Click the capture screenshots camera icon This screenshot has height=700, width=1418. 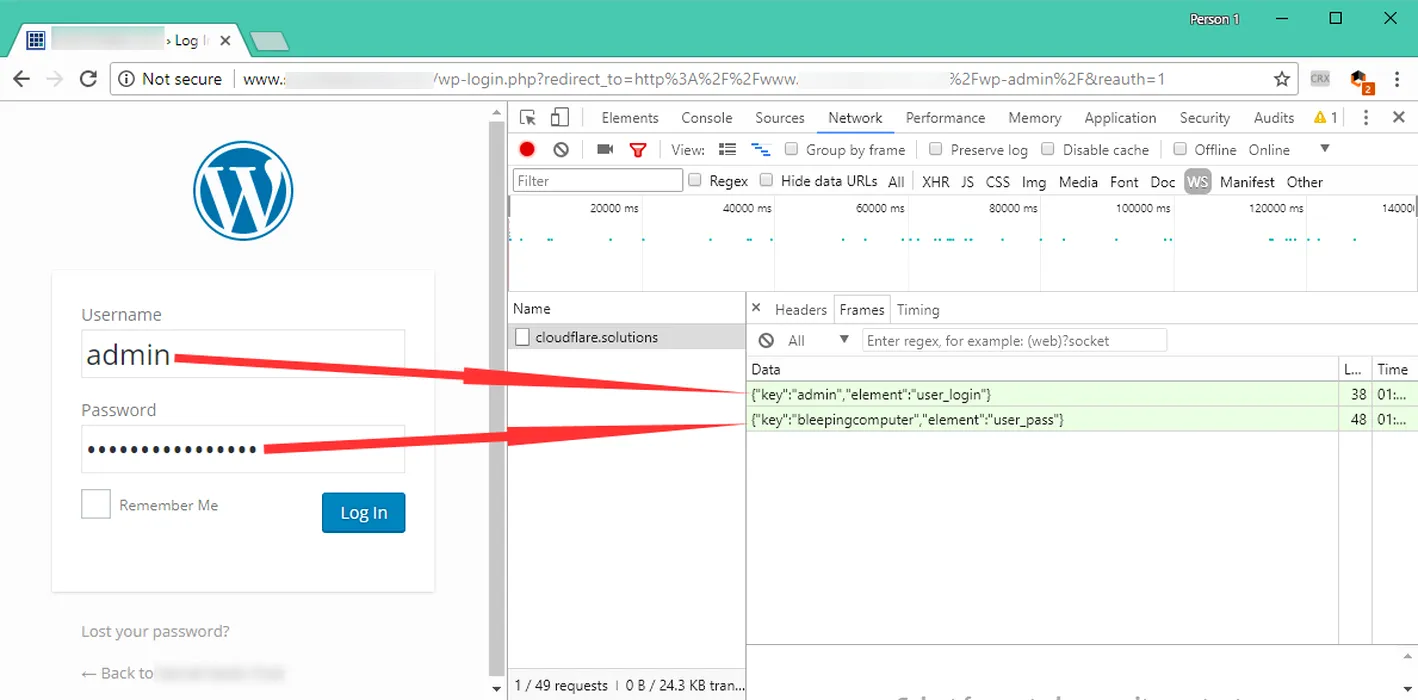[605, 149]
